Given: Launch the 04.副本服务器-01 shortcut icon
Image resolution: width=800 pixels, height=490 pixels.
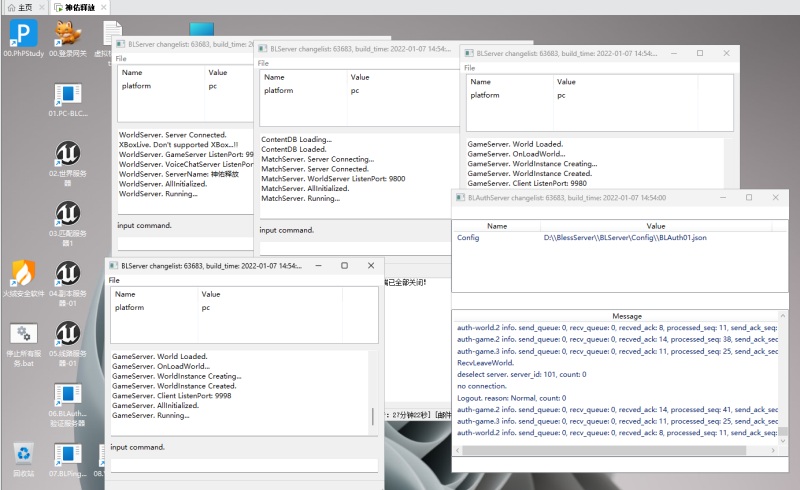Looking at the screenshot, I should pos(67,274).
